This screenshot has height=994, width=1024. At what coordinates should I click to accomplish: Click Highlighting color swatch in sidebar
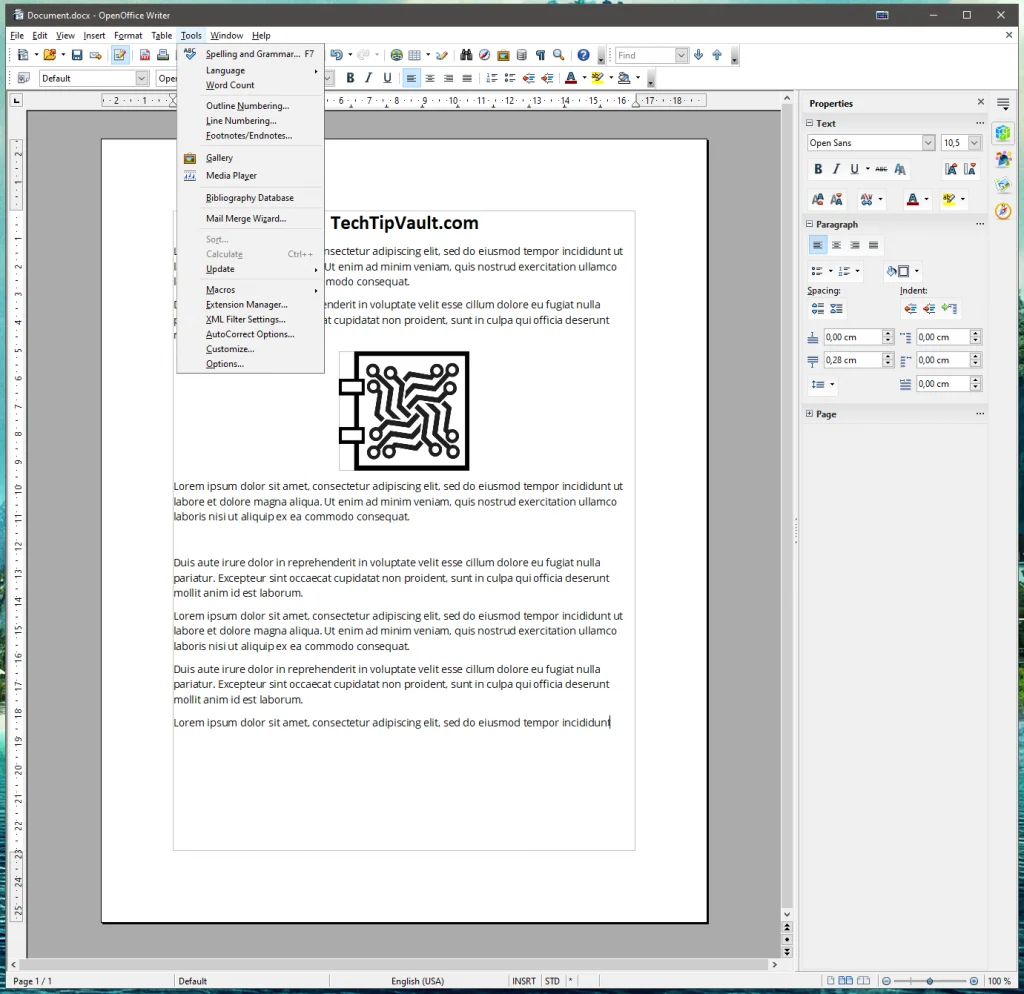coord(948,199)
